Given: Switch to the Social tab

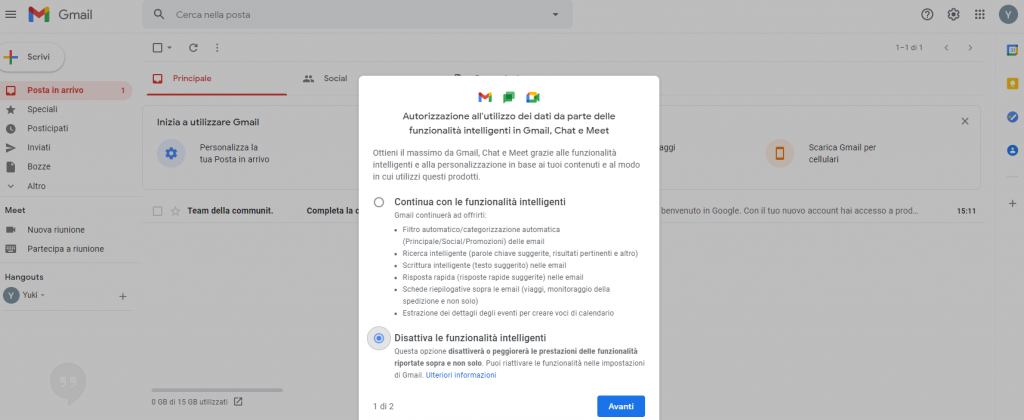Looking at the screenshot, I should tap(325, 78).
